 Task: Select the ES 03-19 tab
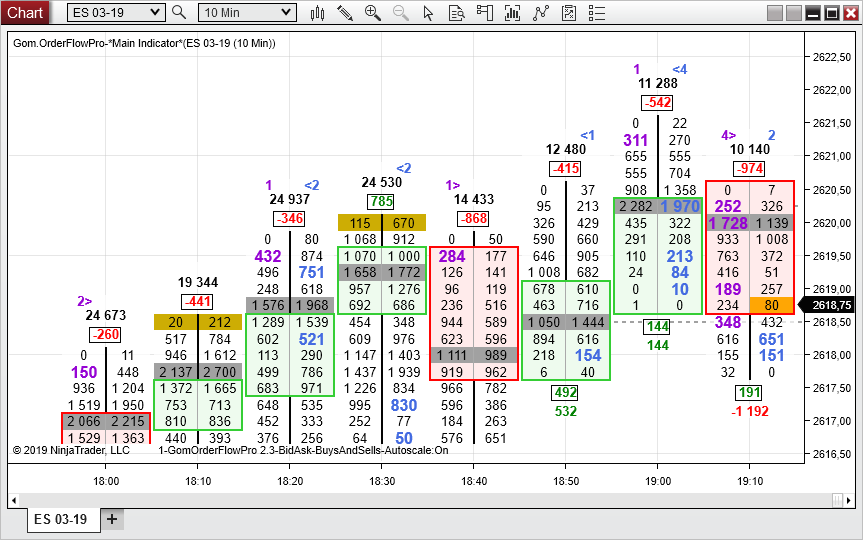click(63, 520)
